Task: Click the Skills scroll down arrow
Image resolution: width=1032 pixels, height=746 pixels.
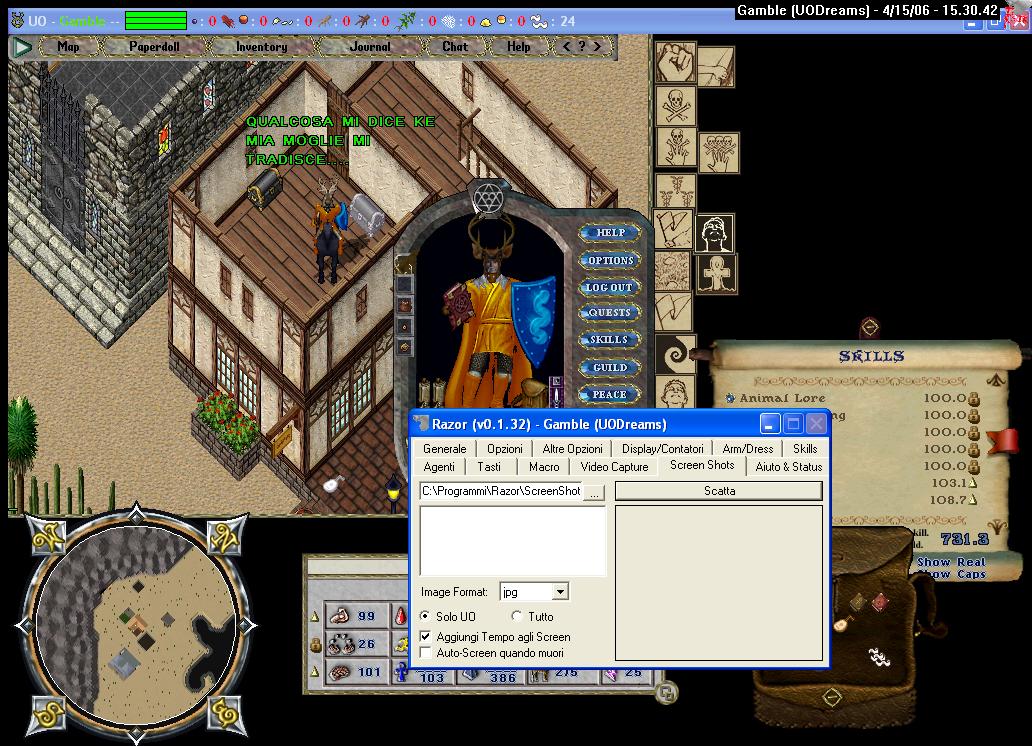Action: (998, 527)
